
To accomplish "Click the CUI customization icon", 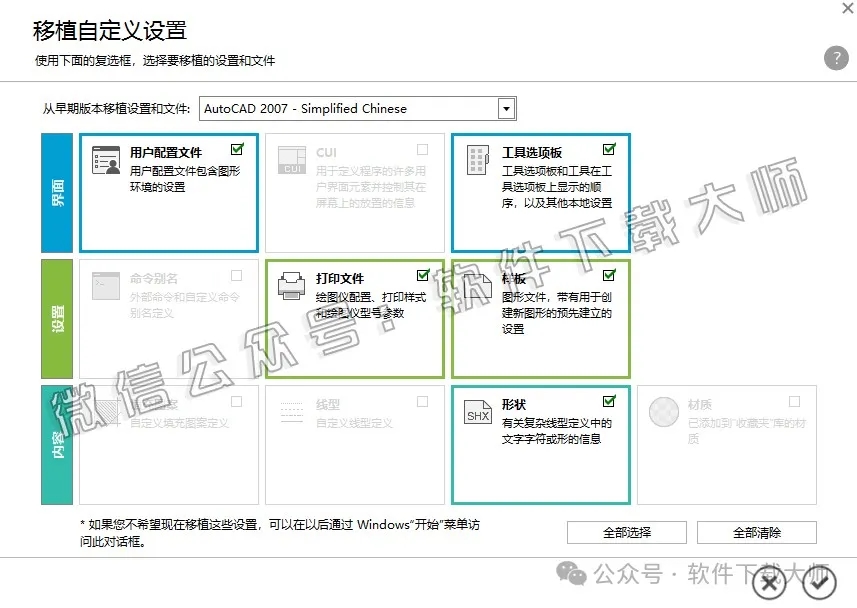I will (x=291, y=160).
